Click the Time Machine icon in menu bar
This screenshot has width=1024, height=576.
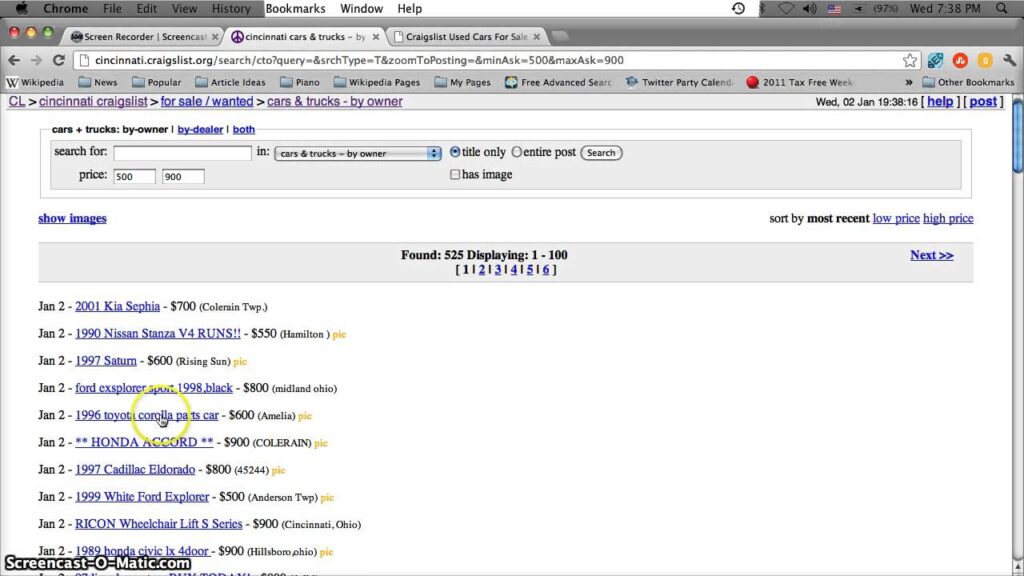point(738,9)
